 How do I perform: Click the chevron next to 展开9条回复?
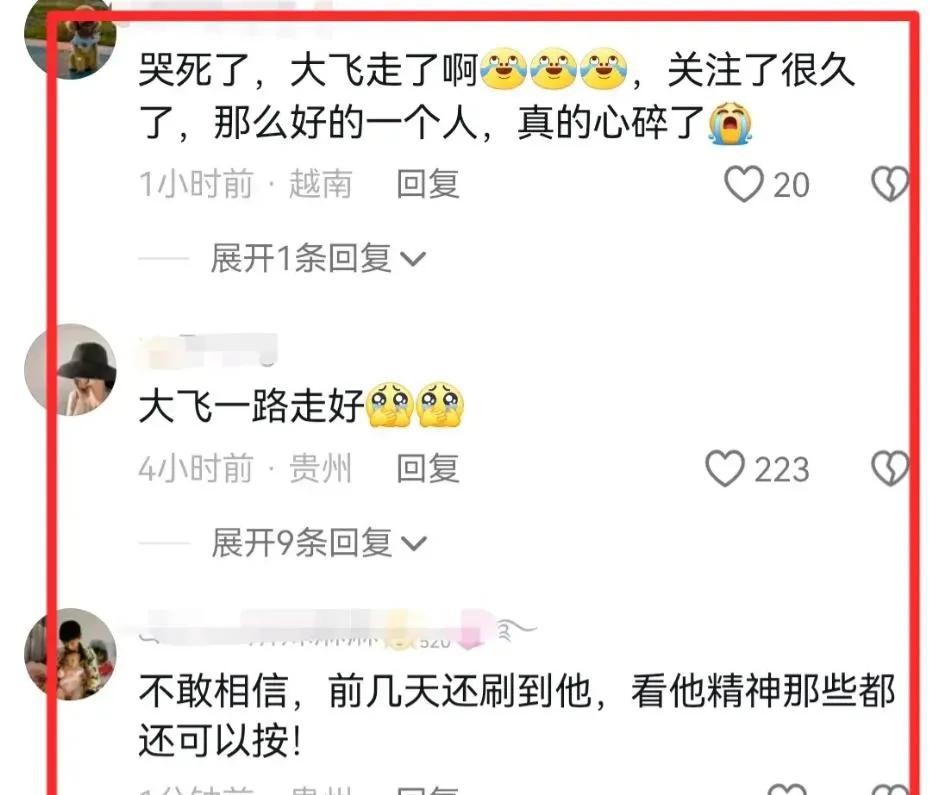[x=413, y=544]
